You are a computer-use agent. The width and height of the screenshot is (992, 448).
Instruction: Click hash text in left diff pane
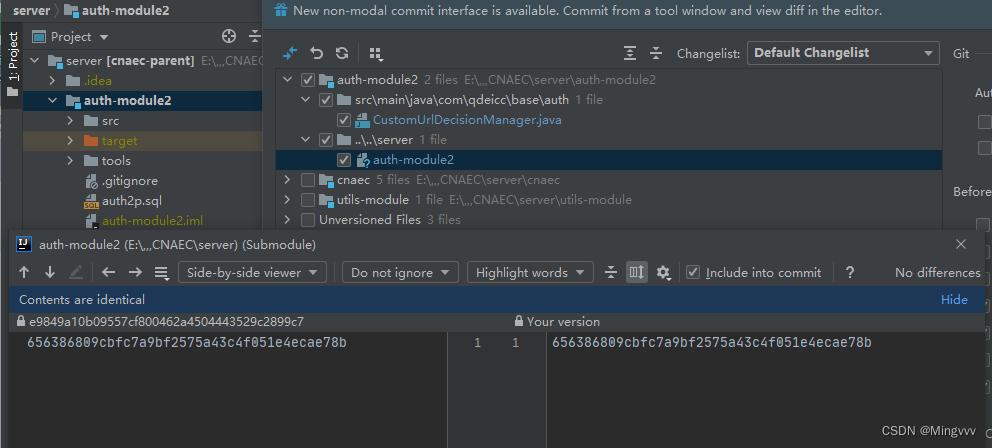[x=187, y=343]
